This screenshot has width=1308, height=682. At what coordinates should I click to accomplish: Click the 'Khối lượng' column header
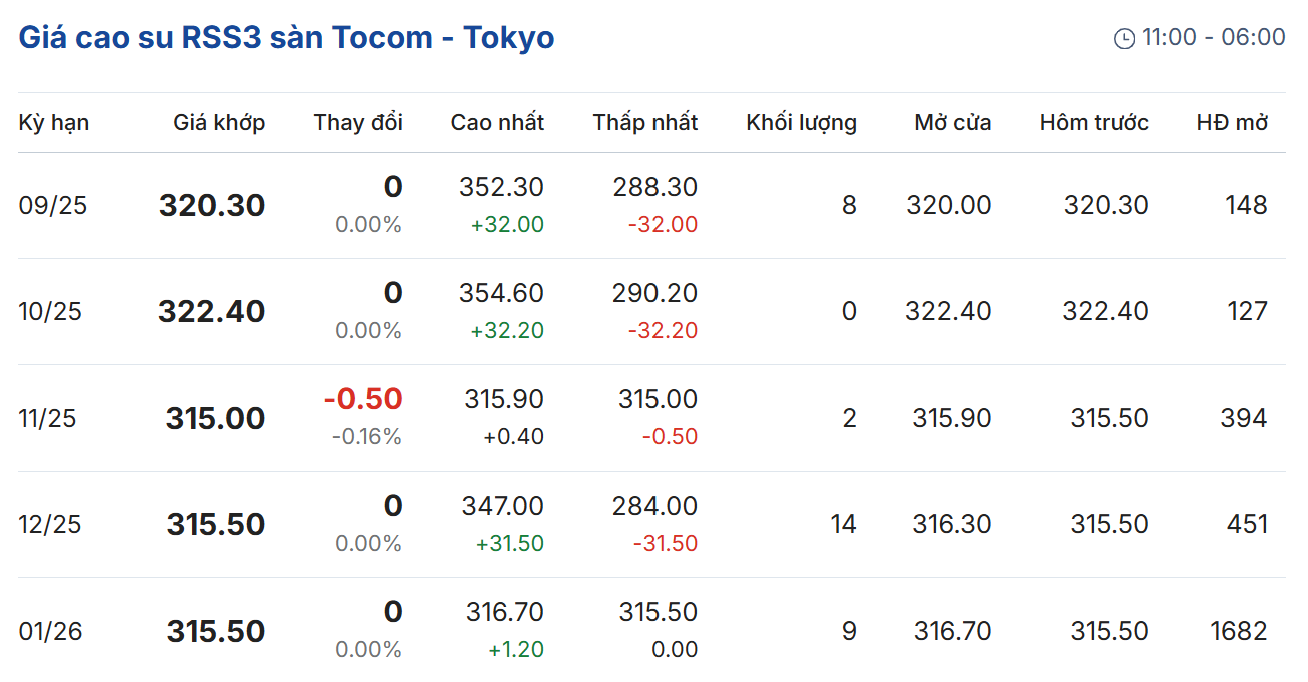(801, 123)
